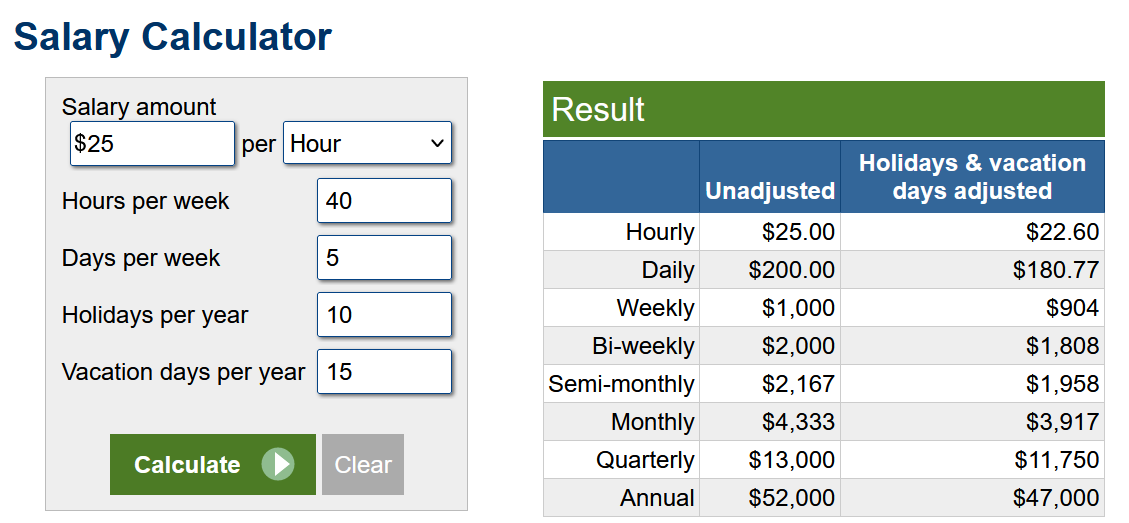The width and height of the screenshot is (1129, 523).
Task: Click the Unadjusted column header
Action: click(x=769, y=190)
